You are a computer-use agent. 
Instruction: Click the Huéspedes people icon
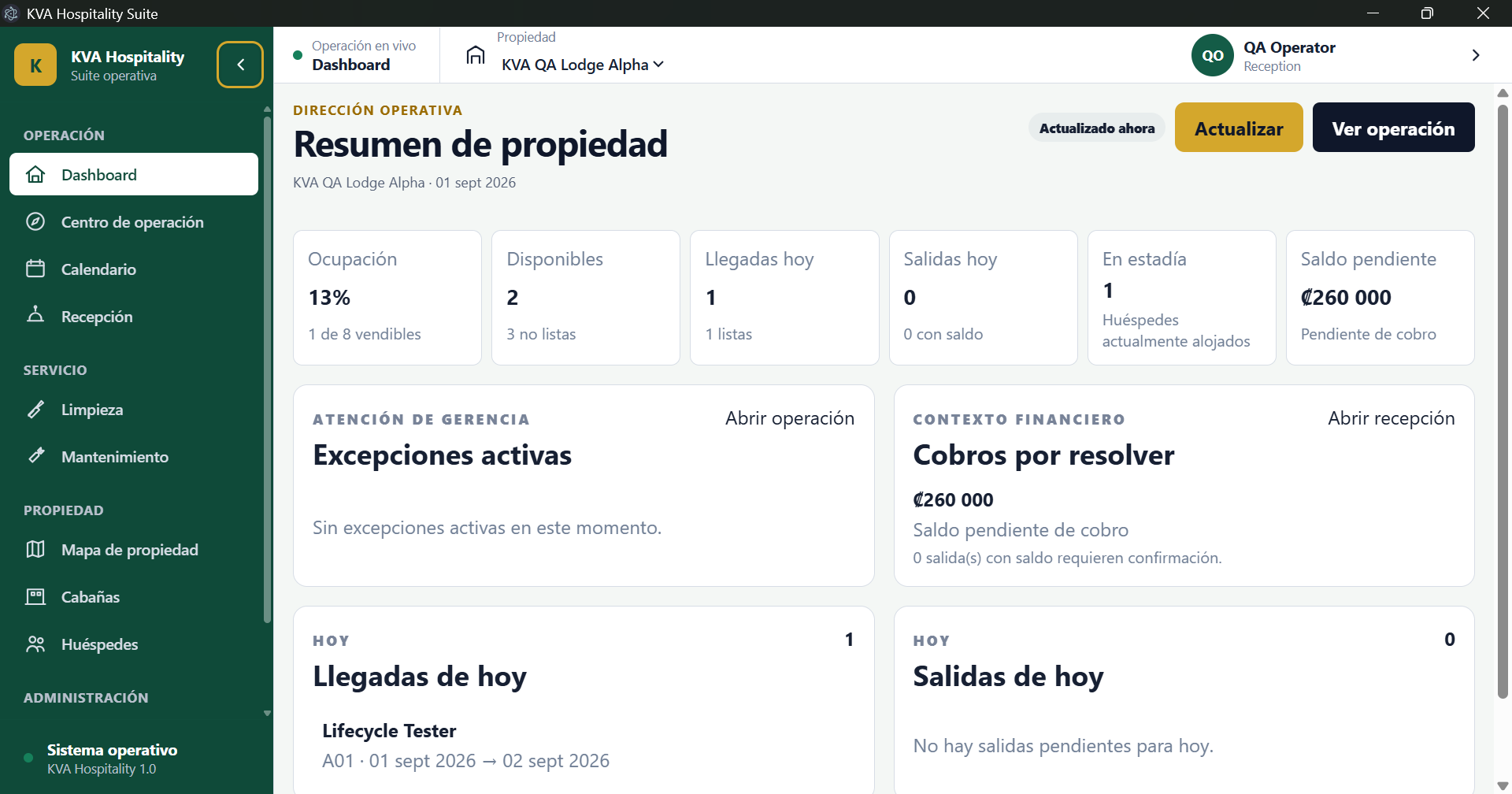(x=35, y=644)
